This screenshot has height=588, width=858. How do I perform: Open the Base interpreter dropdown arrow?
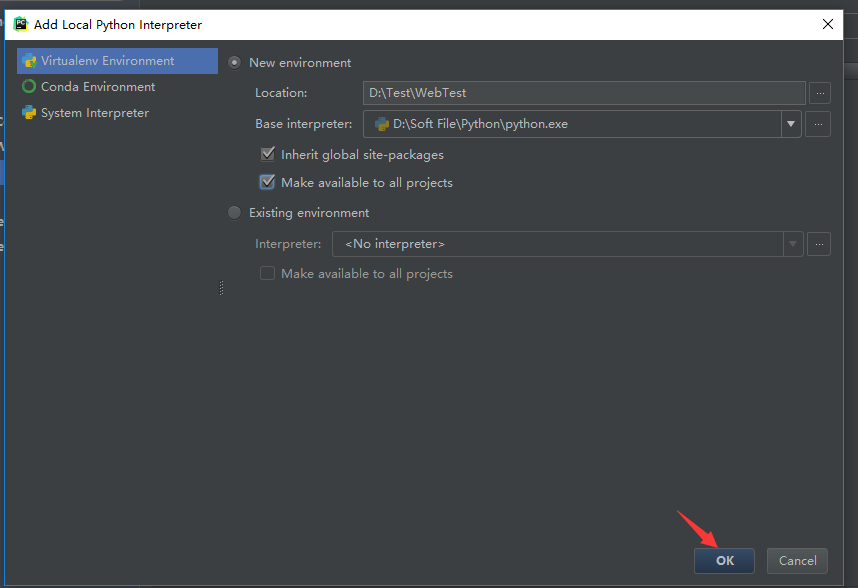(x=791, y=124)
